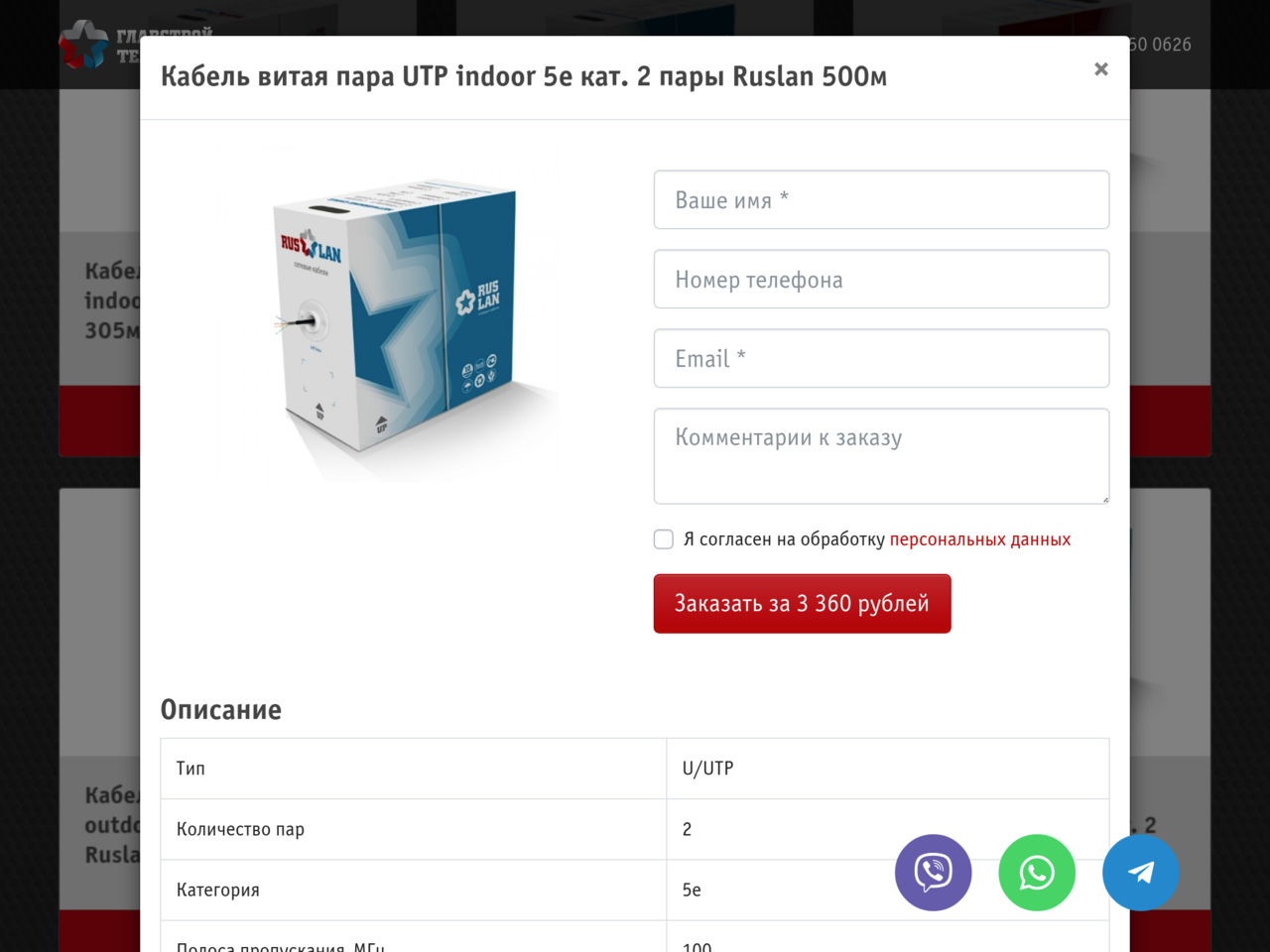This screenshot has width=1270, height=952.
Task: Select the 'Количество пар' table row
Action: (x=635, y=829)
